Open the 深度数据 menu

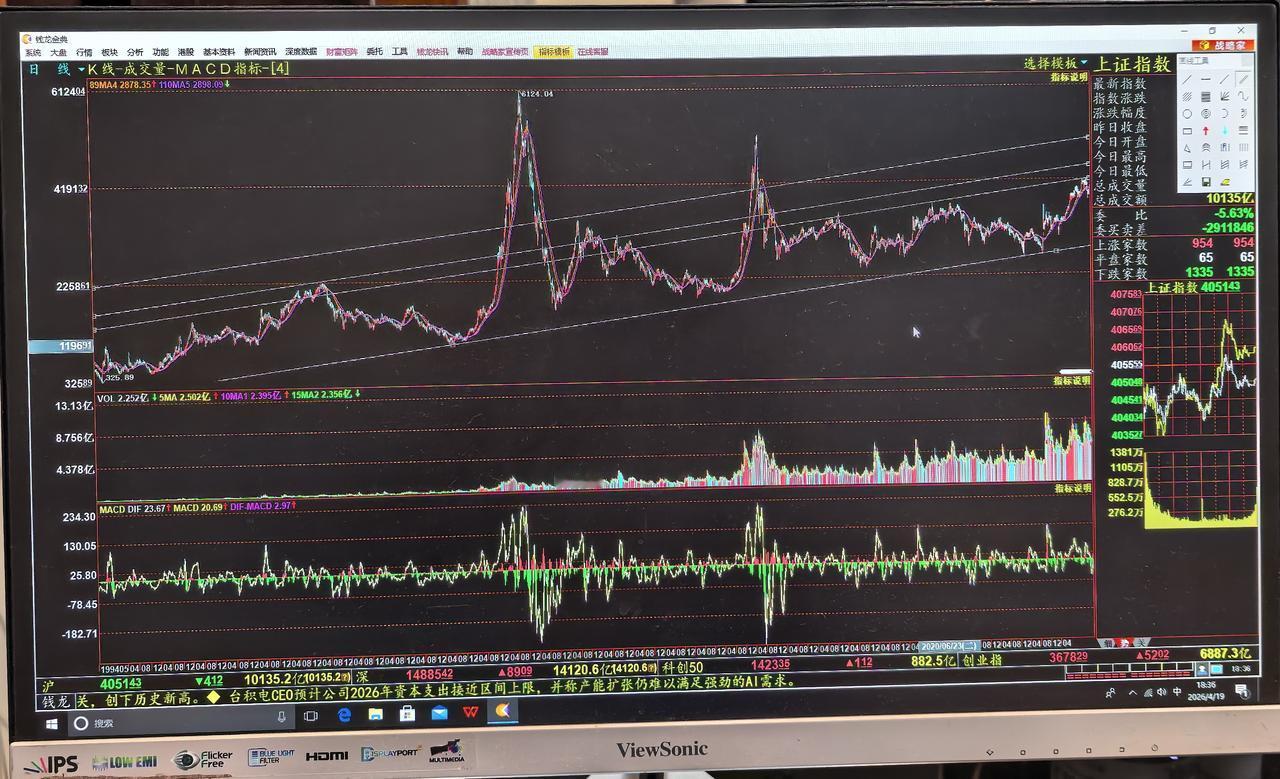point(301,52)
